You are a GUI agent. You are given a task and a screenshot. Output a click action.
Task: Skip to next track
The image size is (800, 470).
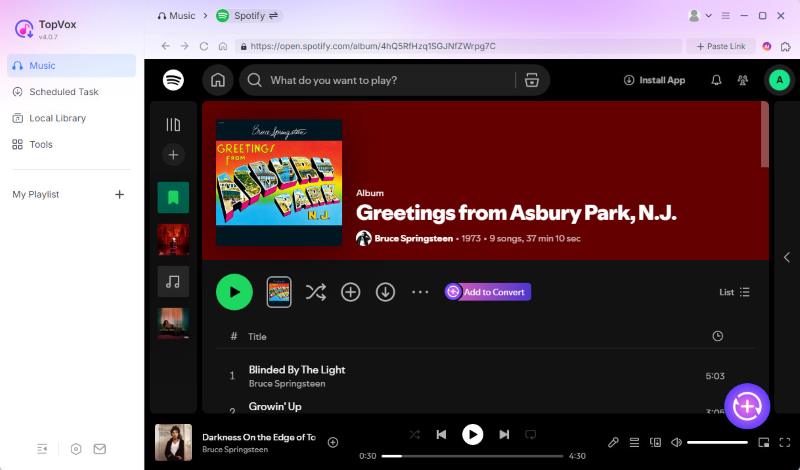coord(504,434)
